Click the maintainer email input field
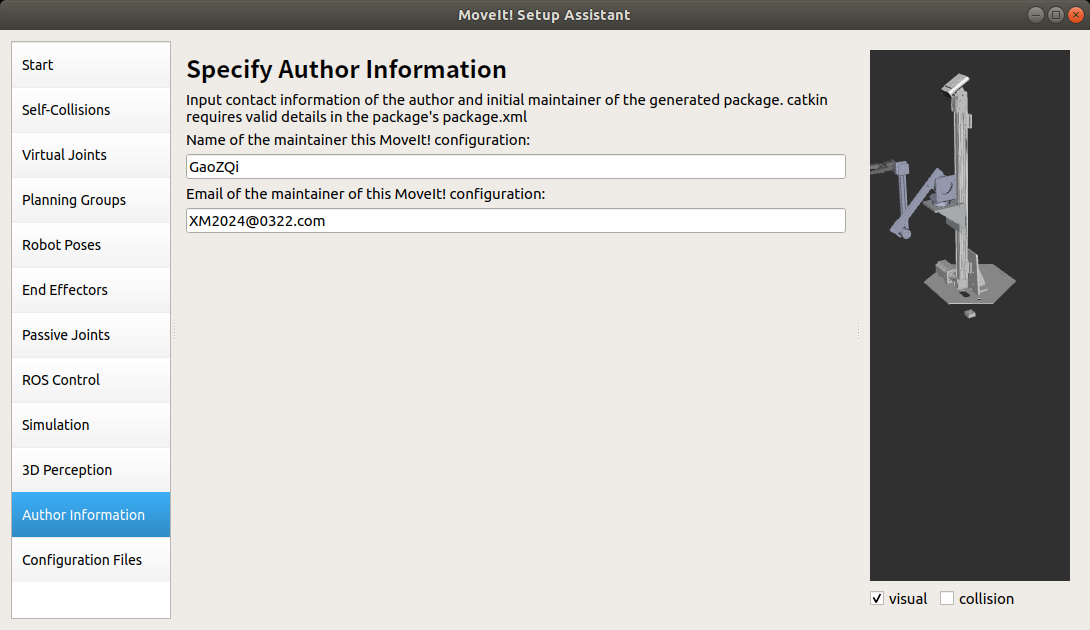 click(516, 221)
